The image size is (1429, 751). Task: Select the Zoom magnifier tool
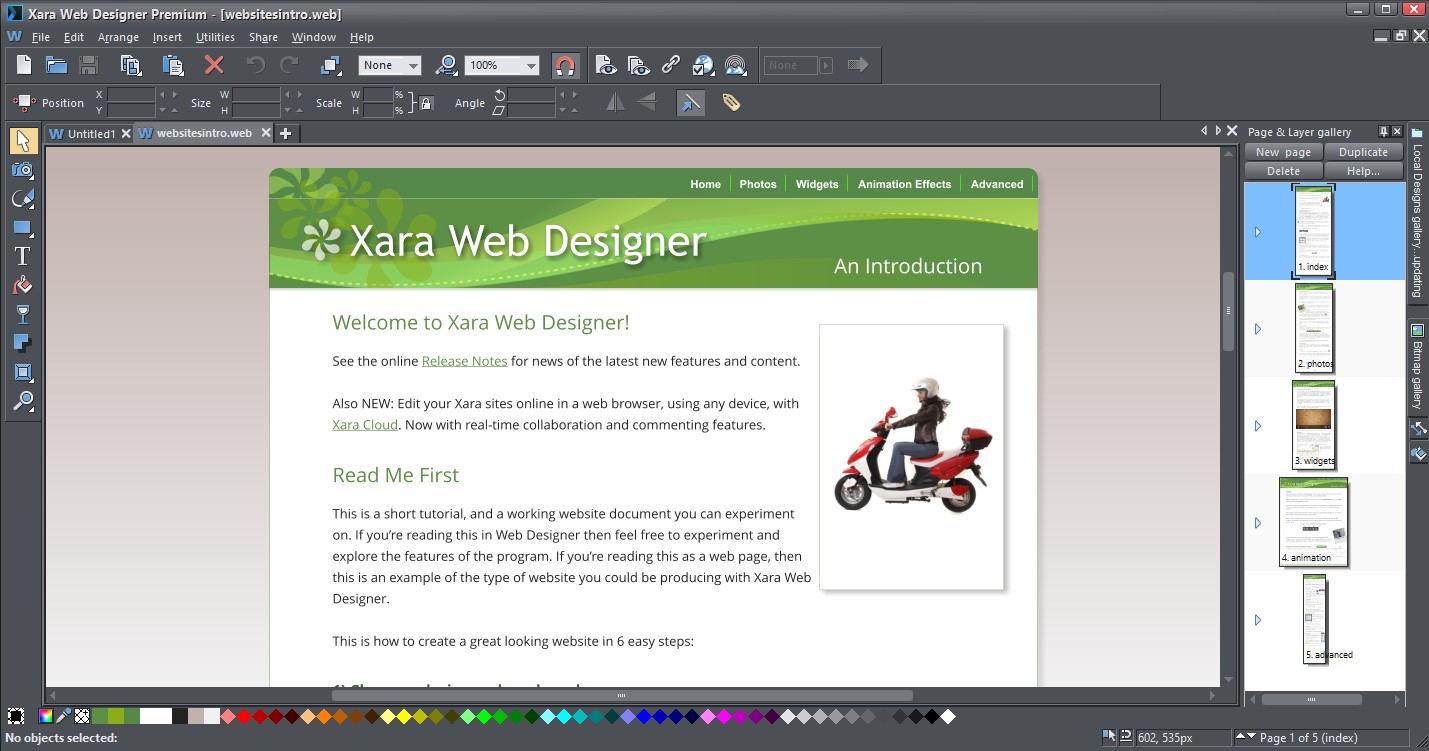point(23,402)
